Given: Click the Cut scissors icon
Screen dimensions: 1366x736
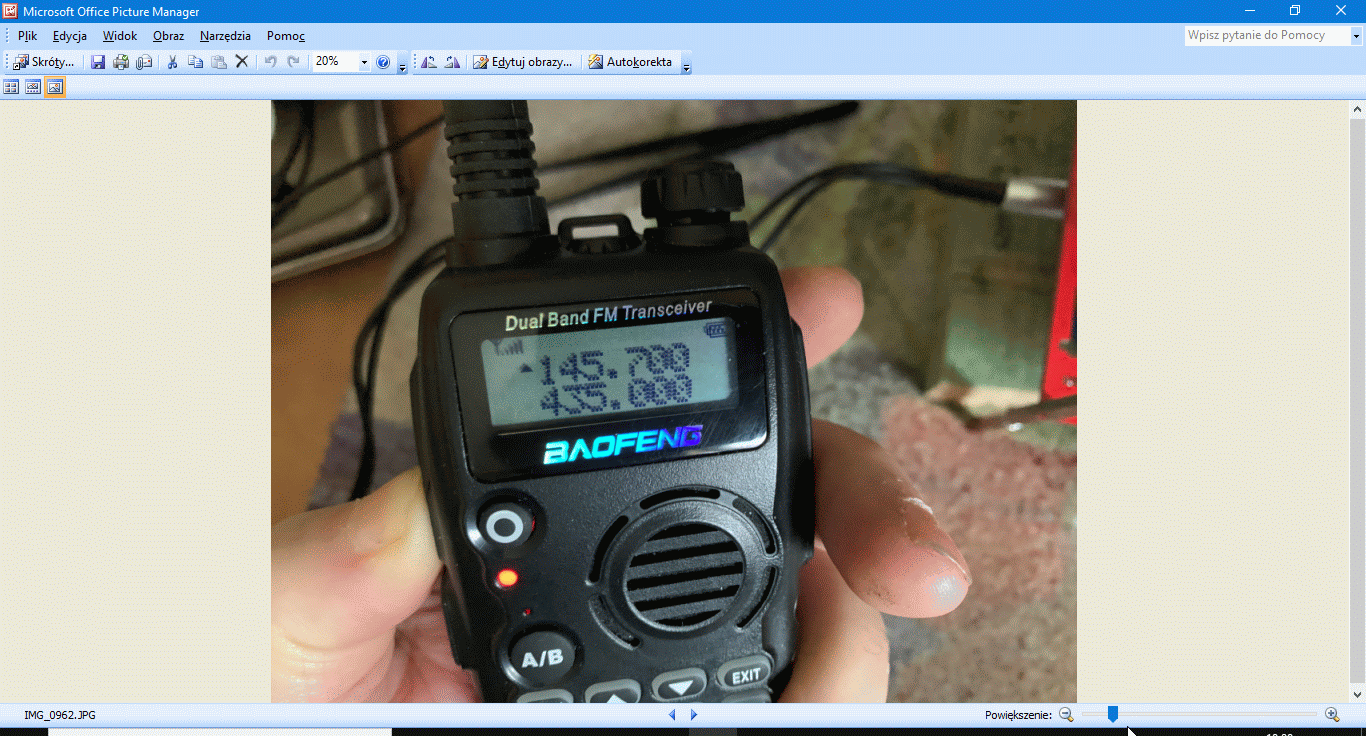Looking at the screenshot, I should tap(172, 62).
